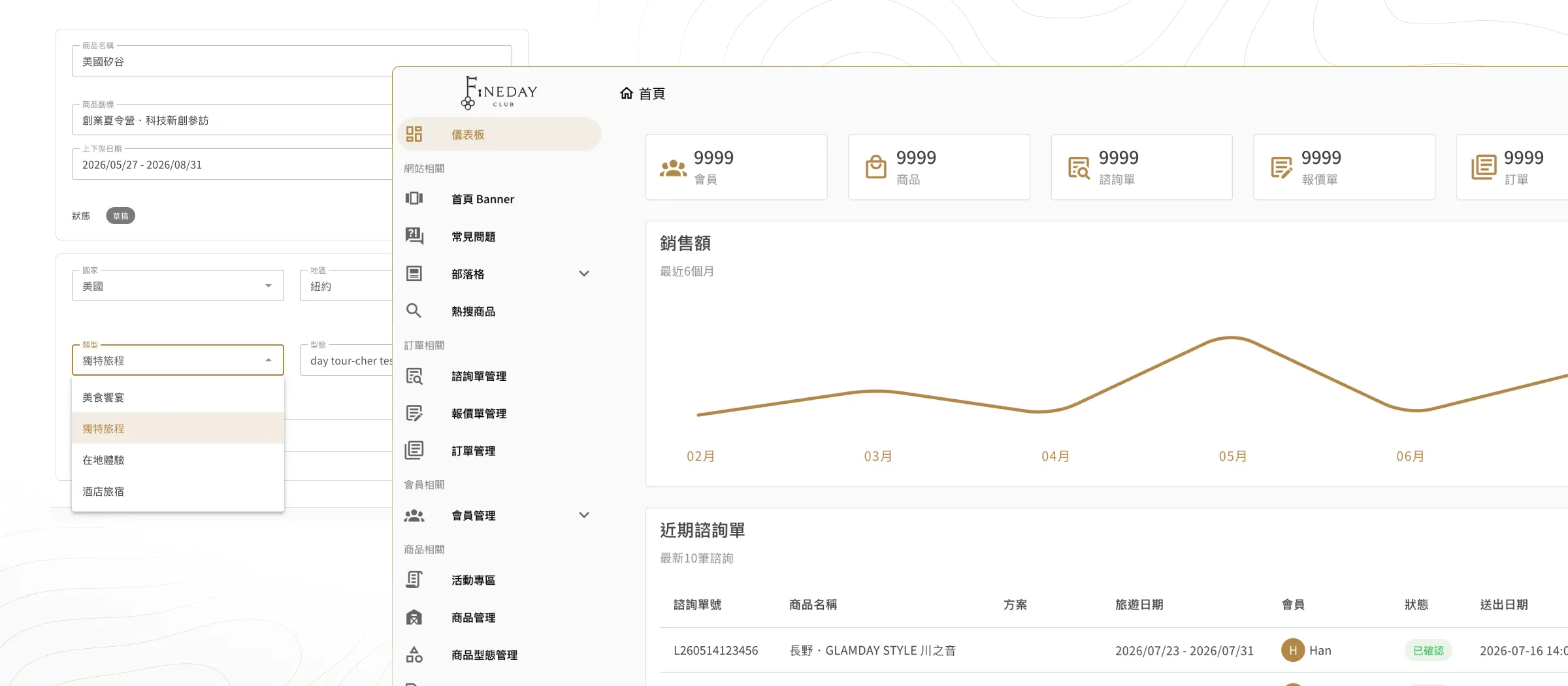Click the FineDay Club logo
The height and width of the screenshot is (686, 1568).
pyautogui.click(x=499, y=93)
